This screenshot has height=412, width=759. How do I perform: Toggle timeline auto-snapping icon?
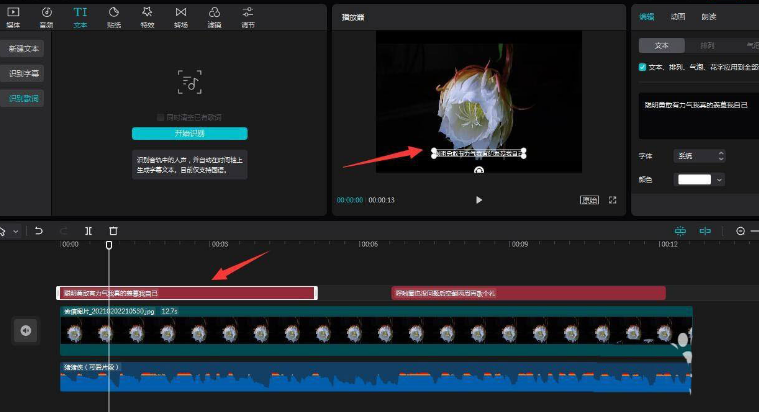[x=680, y=231]
